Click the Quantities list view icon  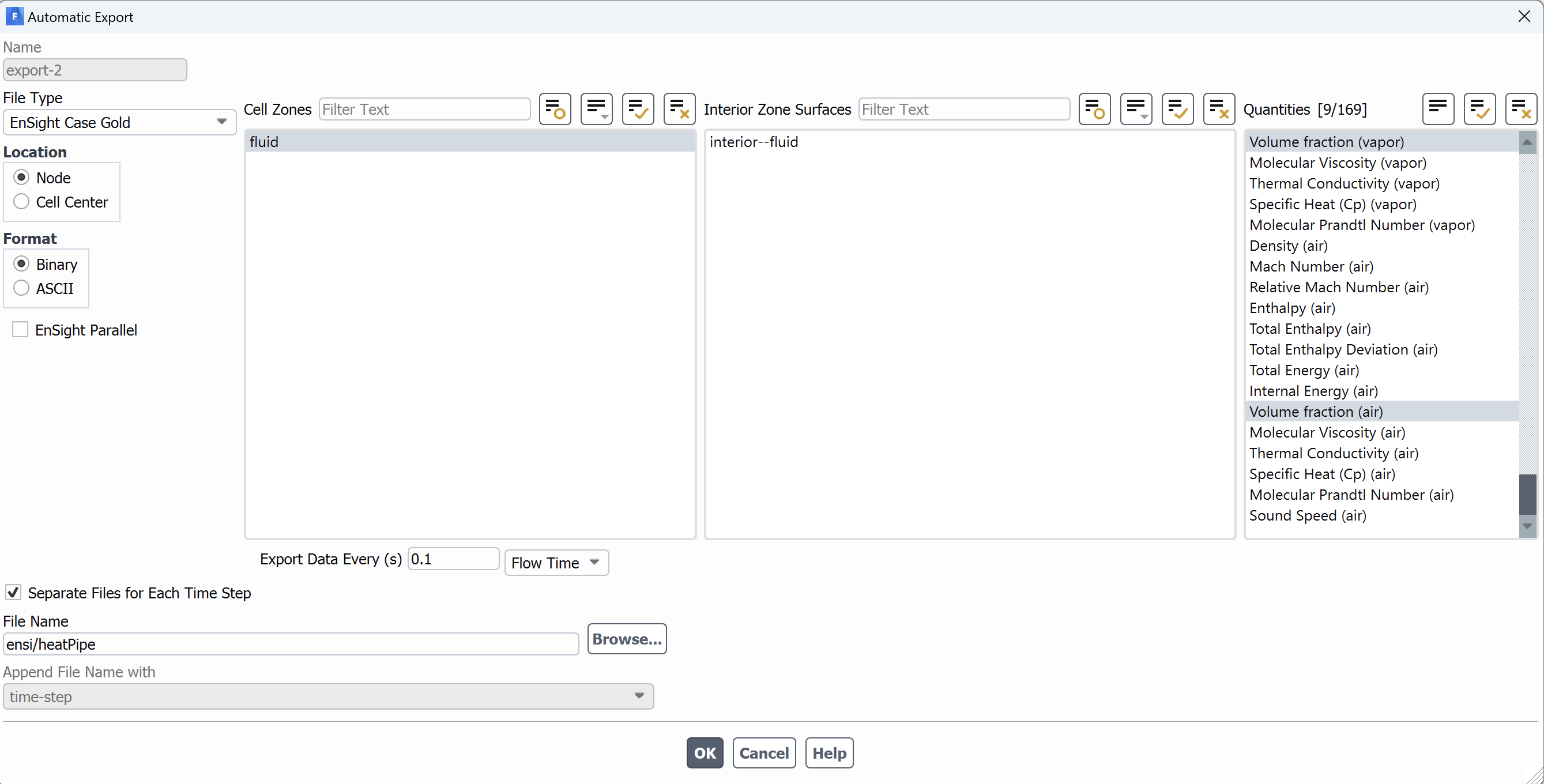[x=1438, y=109]
